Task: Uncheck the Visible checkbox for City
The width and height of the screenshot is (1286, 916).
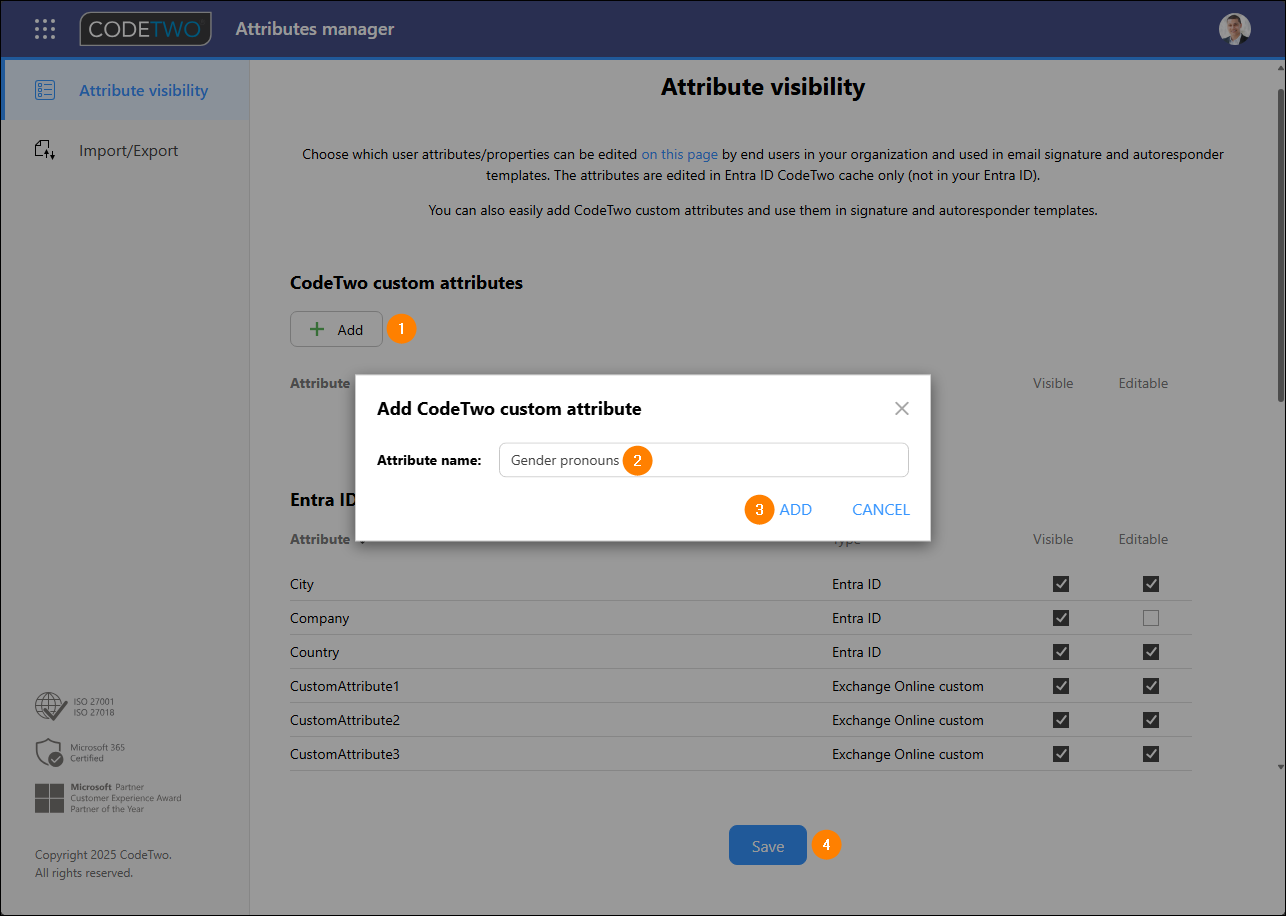Action: (x=1061, y=584)
